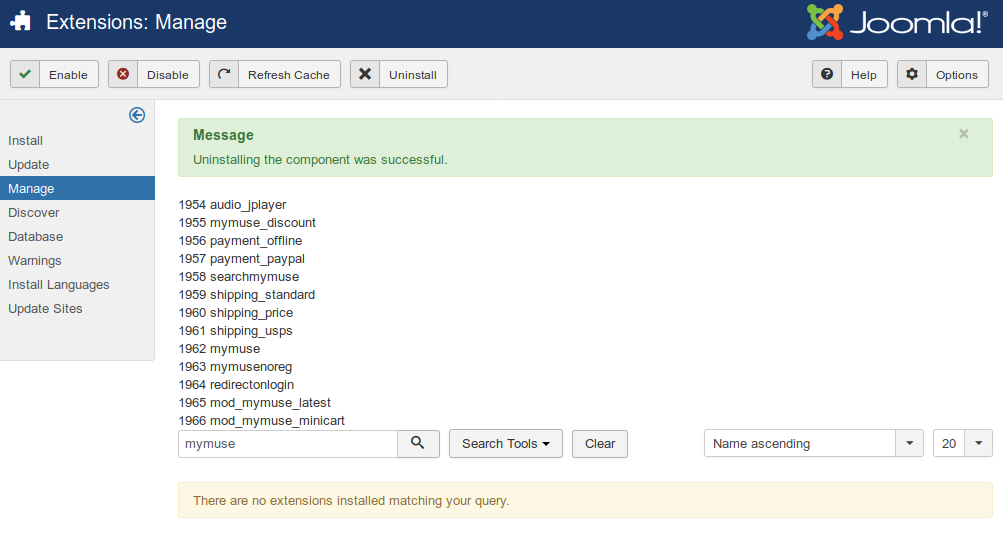
Task: Click the '1963 mymusenoreg' line
Action: click(x=235, y=366)
